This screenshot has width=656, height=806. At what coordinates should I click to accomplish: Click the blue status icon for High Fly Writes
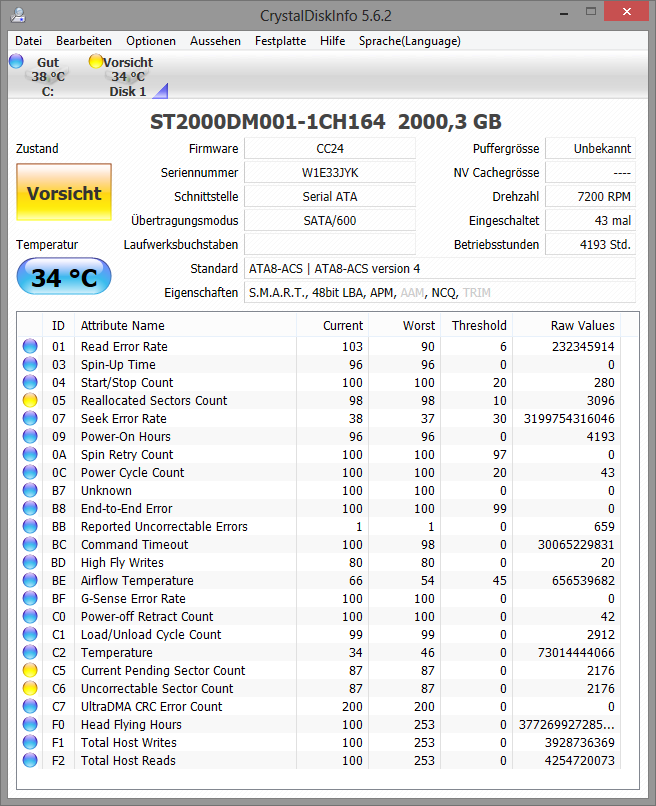(30, 562)
